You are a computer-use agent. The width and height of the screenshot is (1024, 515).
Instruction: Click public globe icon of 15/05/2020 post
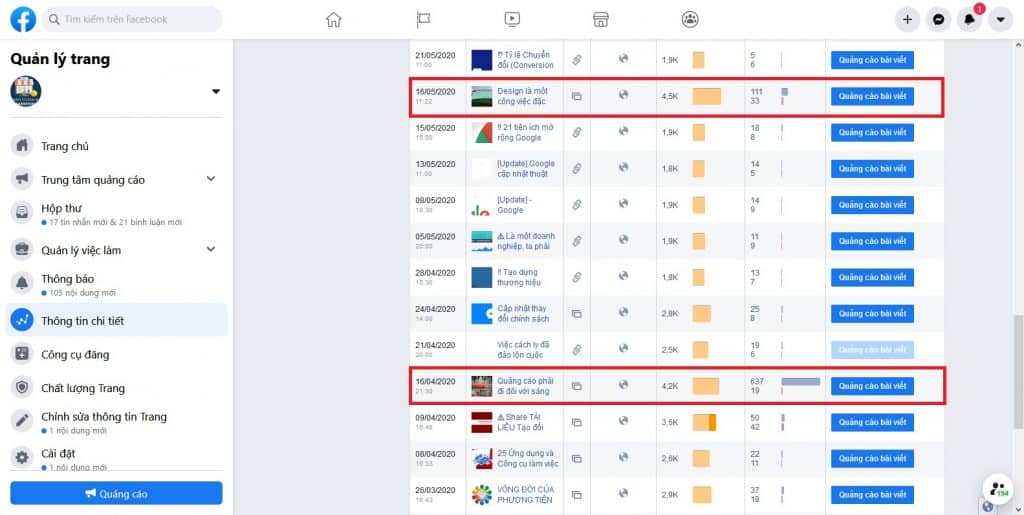(x=623, y=131)
